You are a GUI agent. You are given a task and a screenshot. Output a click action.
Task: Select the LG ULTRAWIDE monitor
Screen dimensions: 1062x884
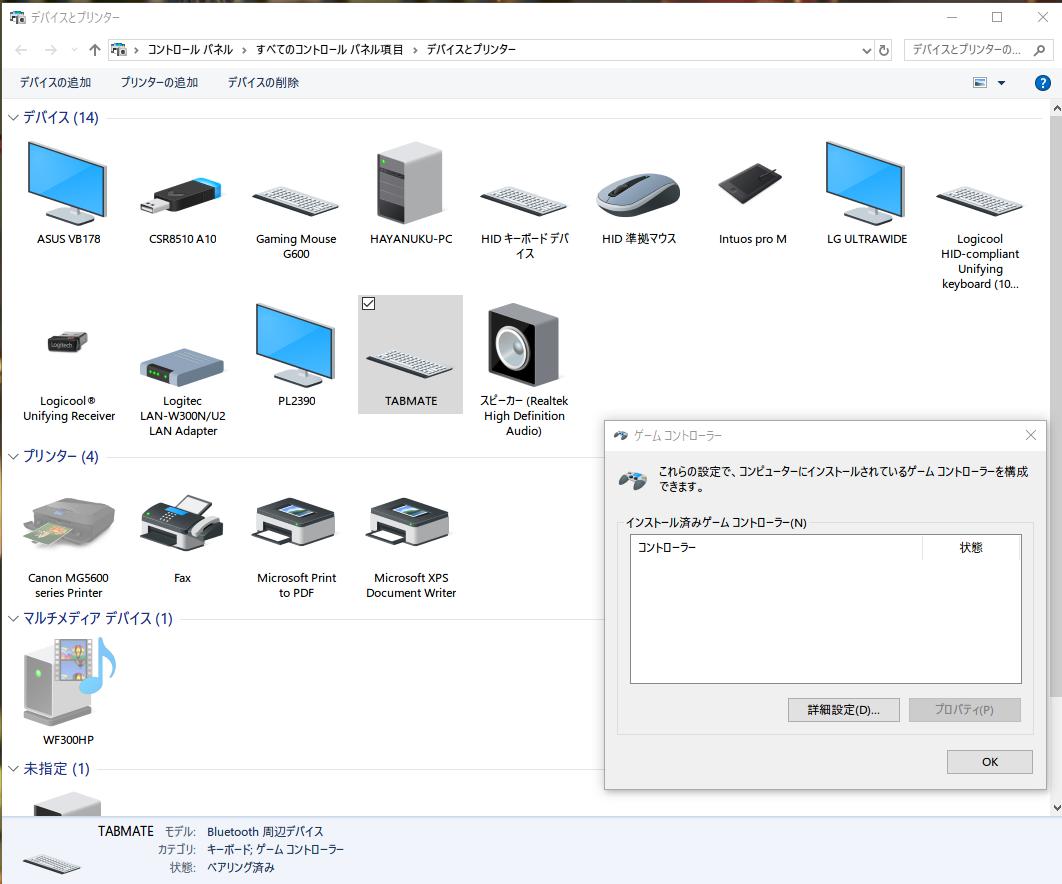pyautogui.click(x=866, y=184)
